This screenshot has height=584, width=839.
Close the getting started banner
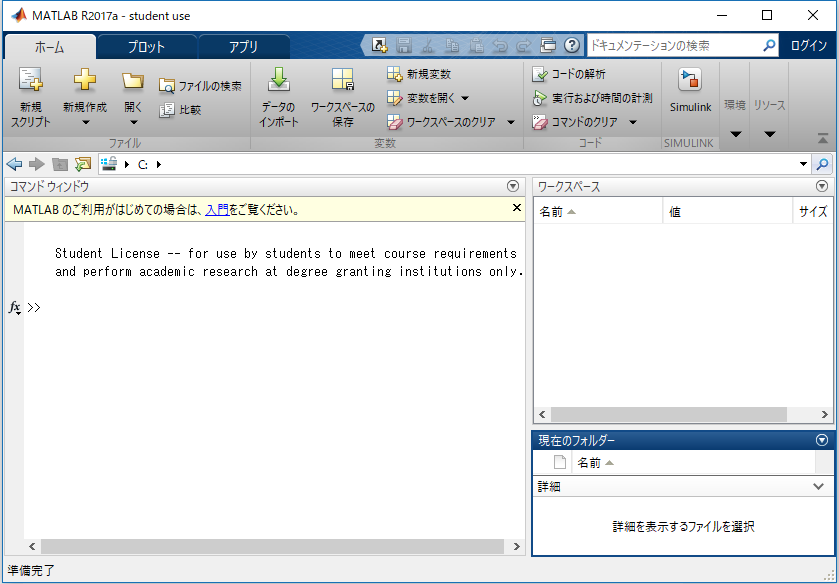pyautogui.click(x=516, y=208)
